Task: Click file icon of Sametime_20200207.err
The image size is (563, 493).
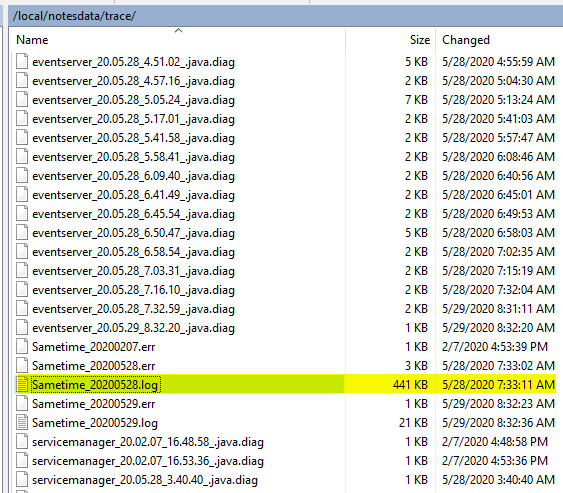Action: [22, 347]
